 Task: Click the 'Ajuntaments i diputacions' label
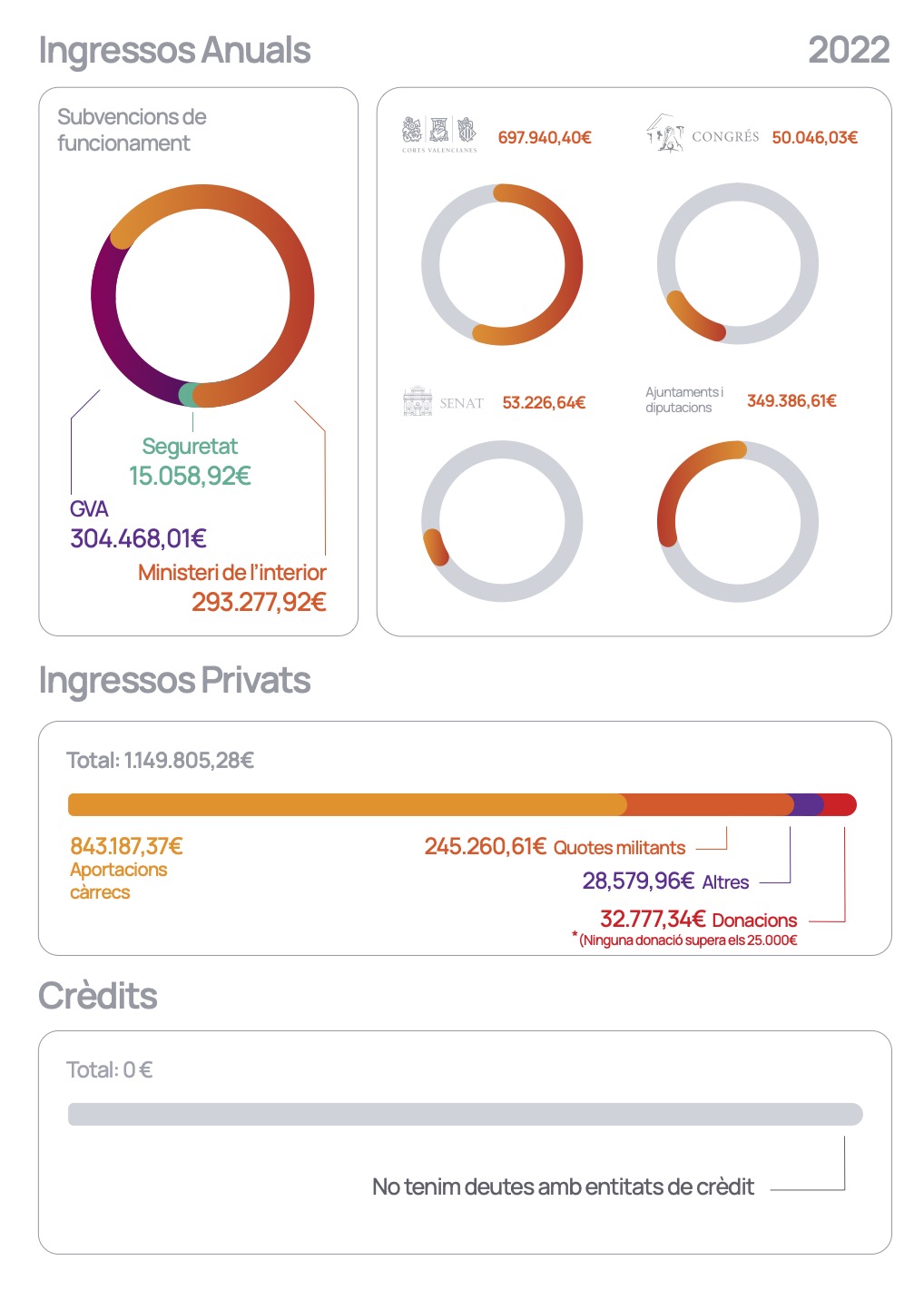[x=684, y=399]
